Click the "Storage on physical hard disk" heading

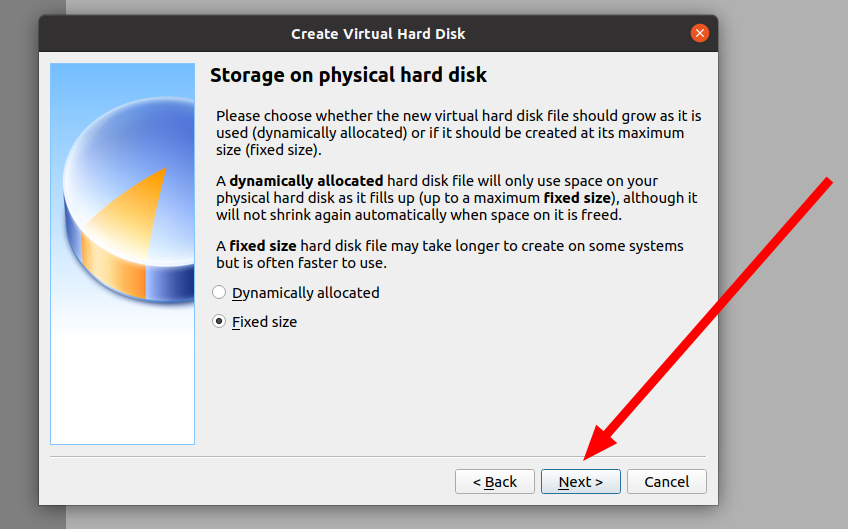click(348, 75)
